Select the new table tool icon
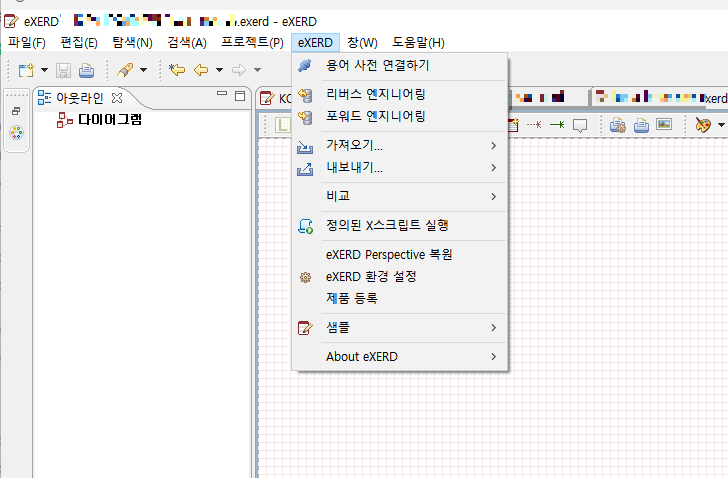 click(x=513, y=125)
